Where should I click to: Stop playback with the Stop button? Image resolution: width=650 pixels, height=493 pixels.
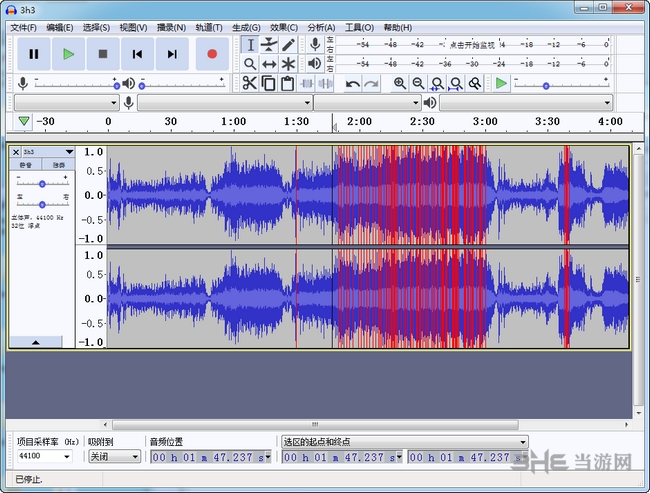click(x=103, y=54)
